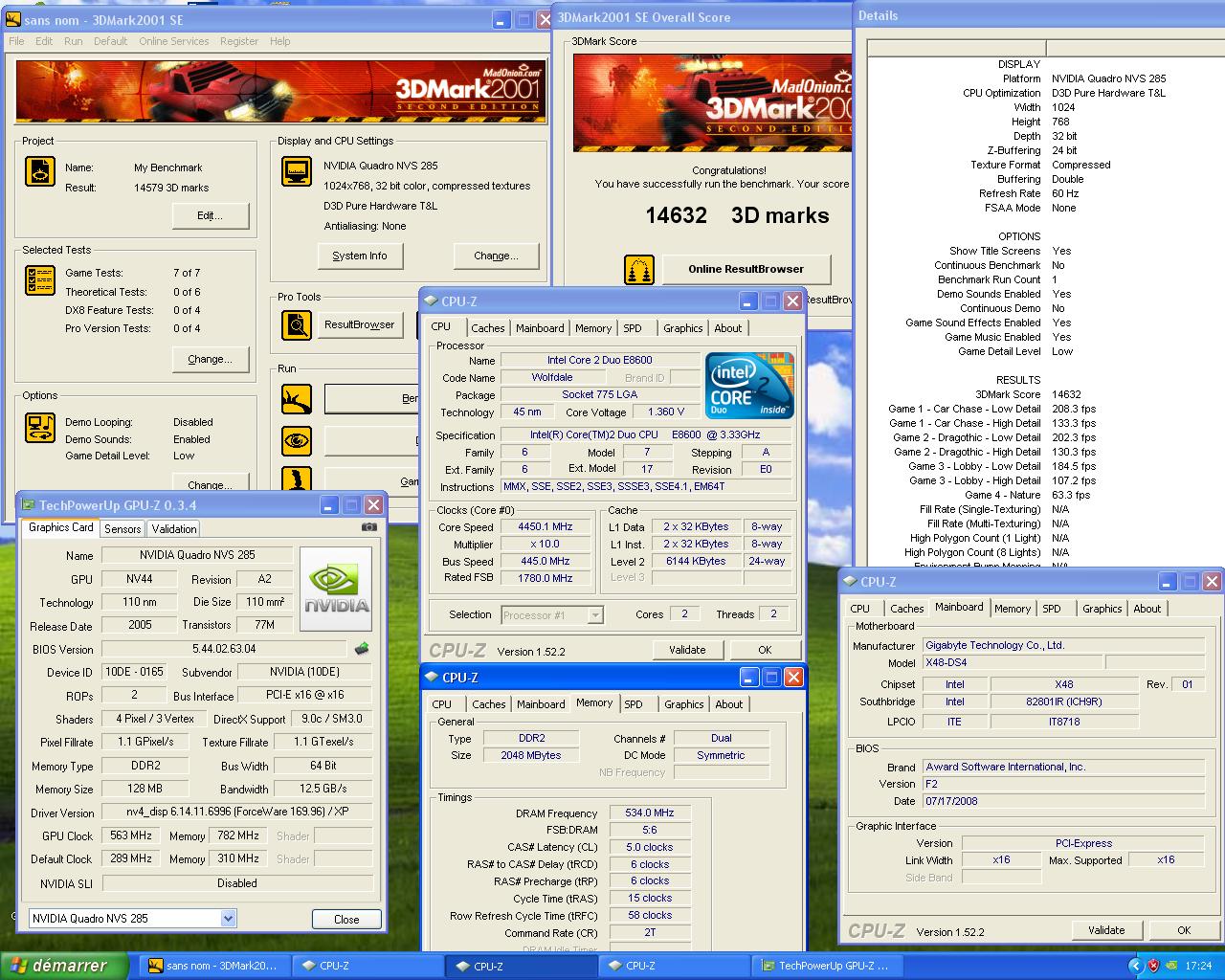
Task: Open Graphics tab in CPU-Z Mainboard window
Action: point(1102,608)
